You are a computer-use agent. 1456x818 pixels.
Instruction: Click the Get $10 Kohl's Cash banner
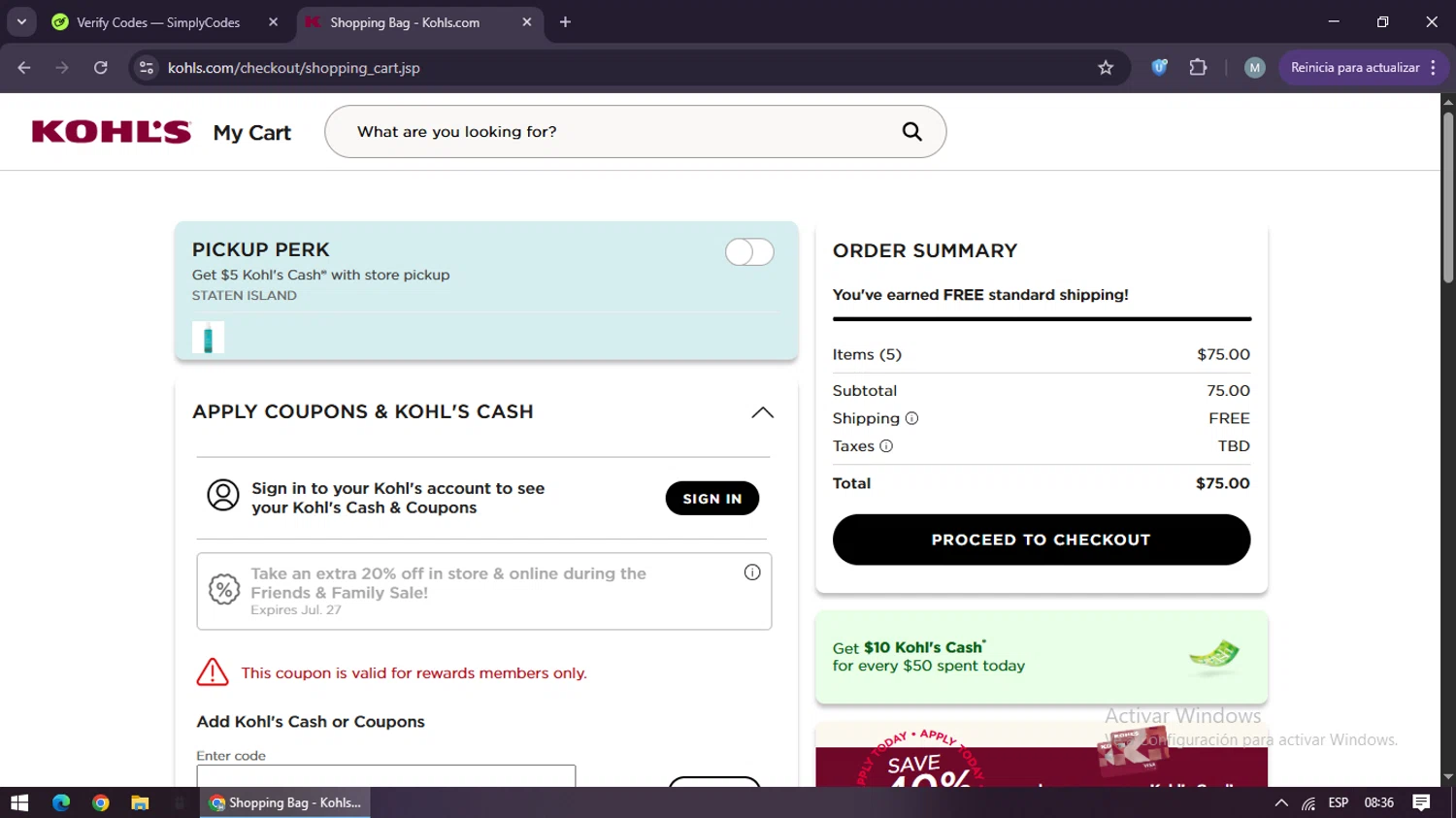(1042, 657)
